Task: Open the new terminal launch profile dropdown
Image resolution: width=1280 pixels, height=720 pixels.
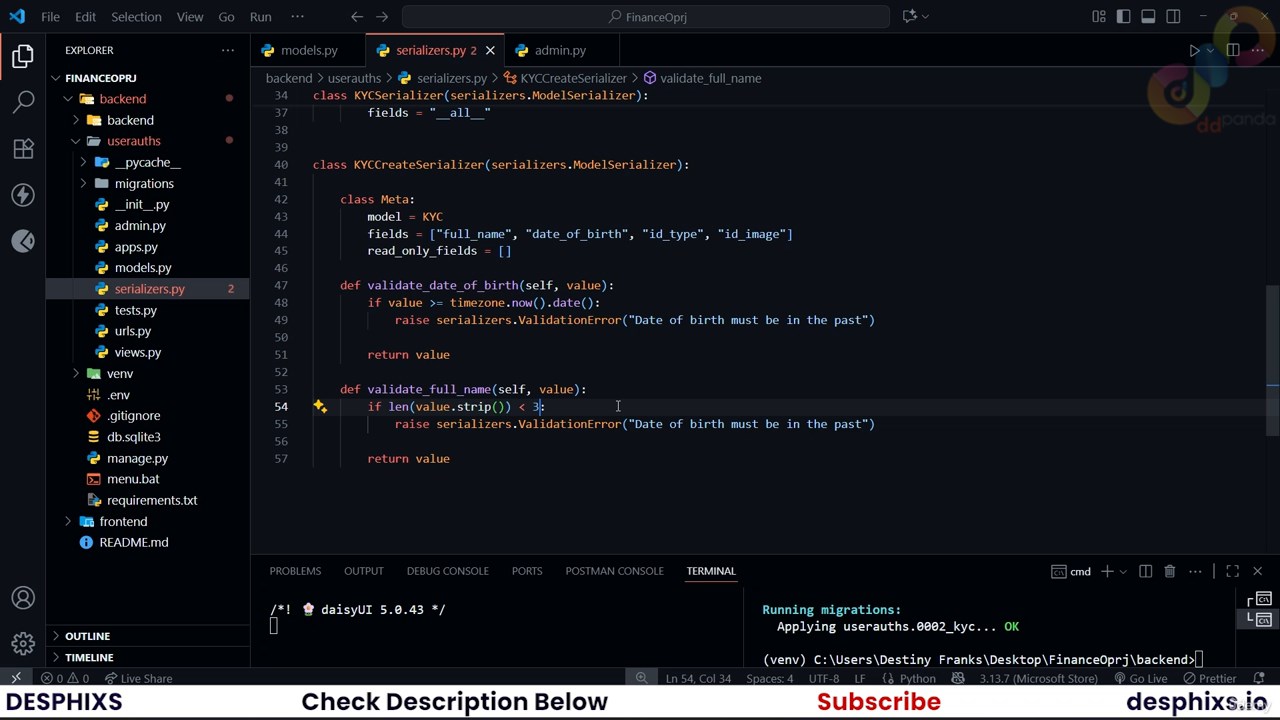Action: tap(1122, 571)
